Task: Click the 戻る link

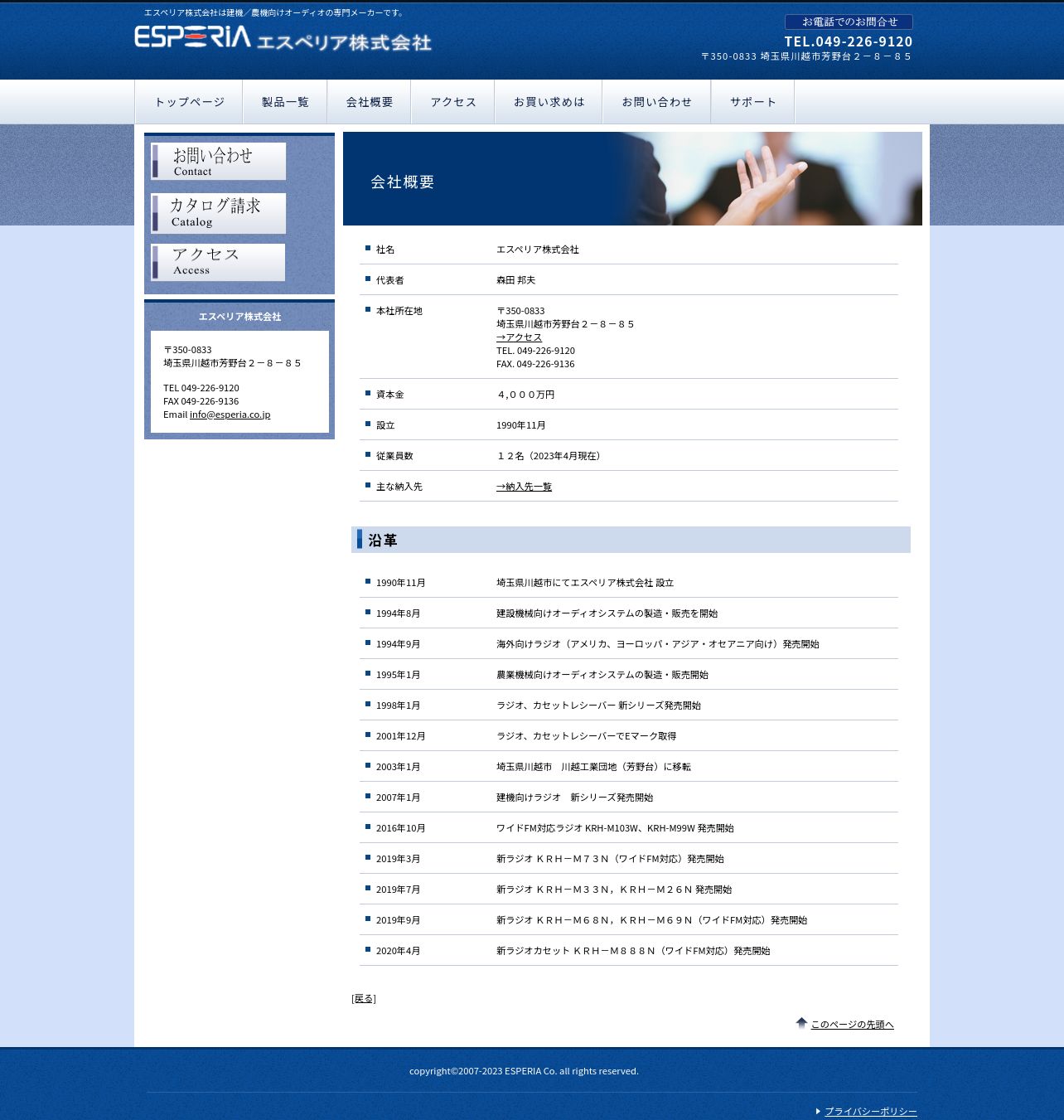Action: coord(364,999)
